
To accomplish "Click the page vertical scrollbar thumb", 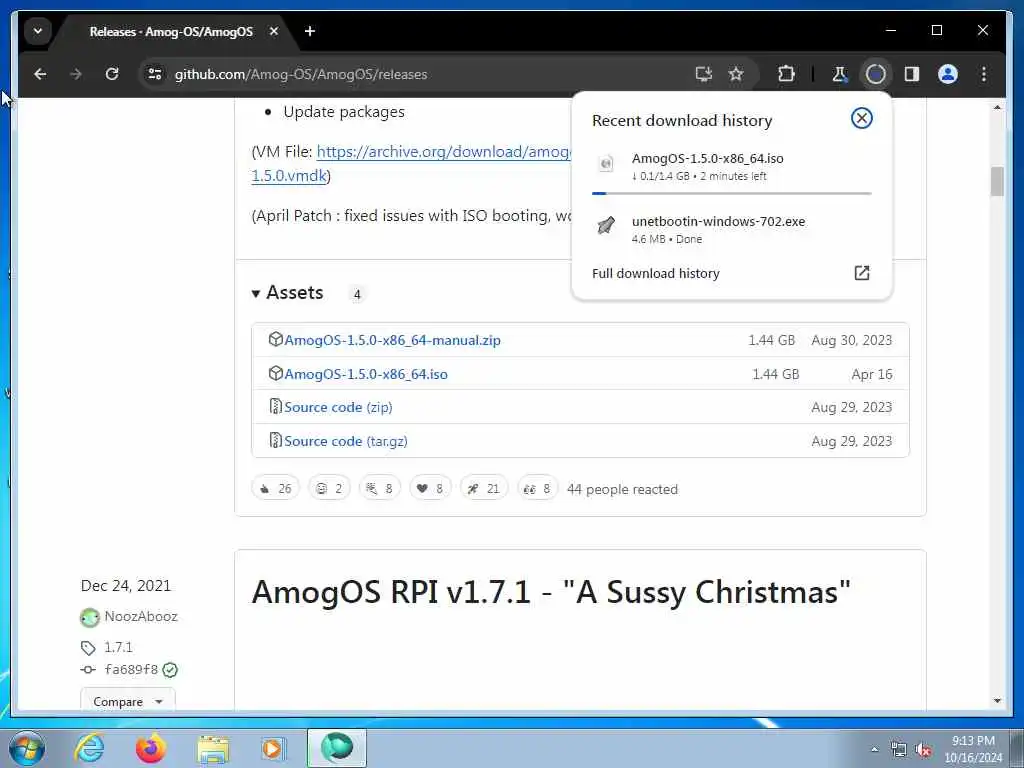I will [997, 182].
